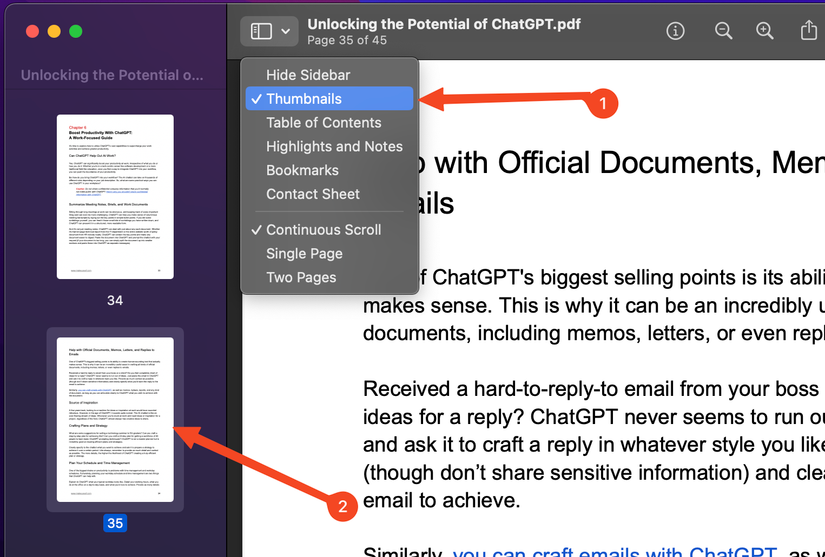Select the page 35 thumbnail
Viewport: 825px width, 557px height.
(x=115, y=420)
